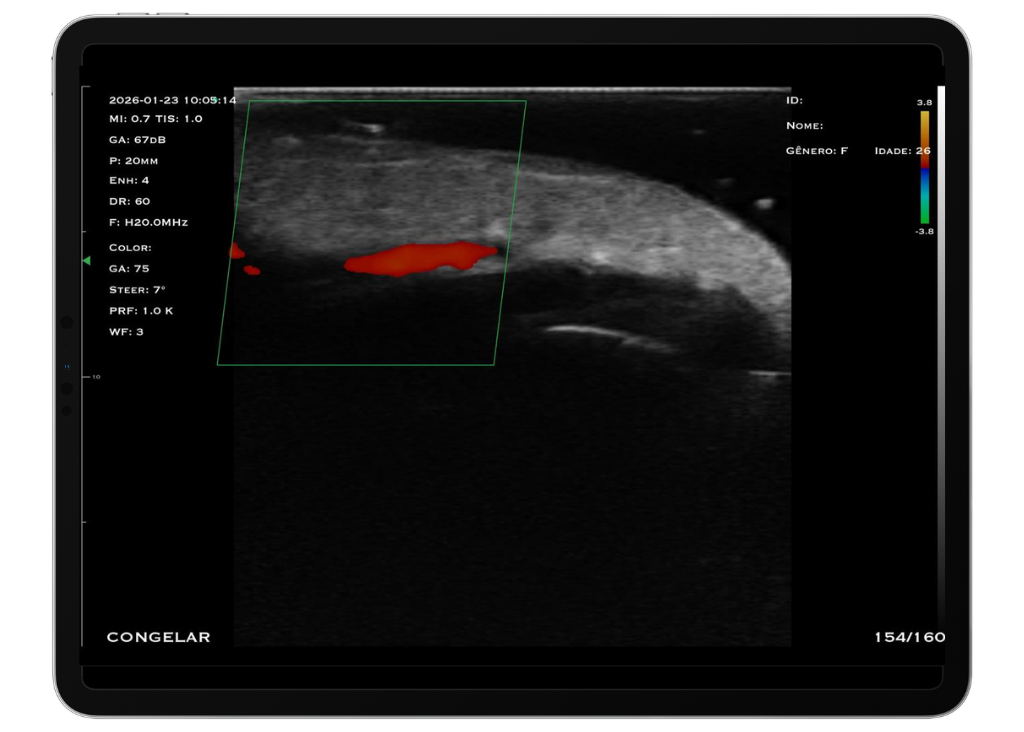Click the Color GA: 75 gain setting
The height and width of the screenshot is (732, 1024).
(128, 269)
